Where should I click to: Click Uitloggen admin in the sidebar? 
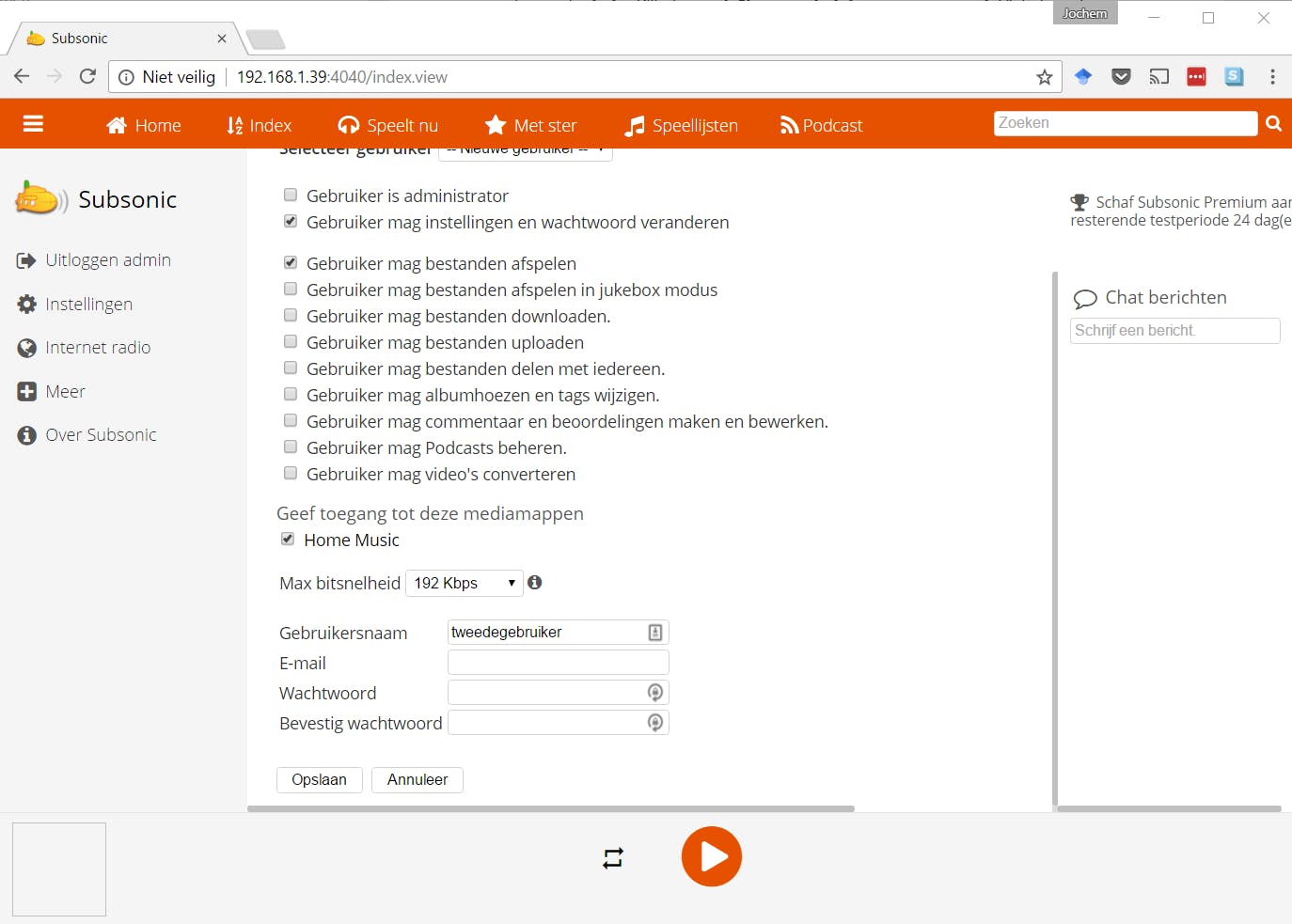pyautogui.click(x=94, y=260)
